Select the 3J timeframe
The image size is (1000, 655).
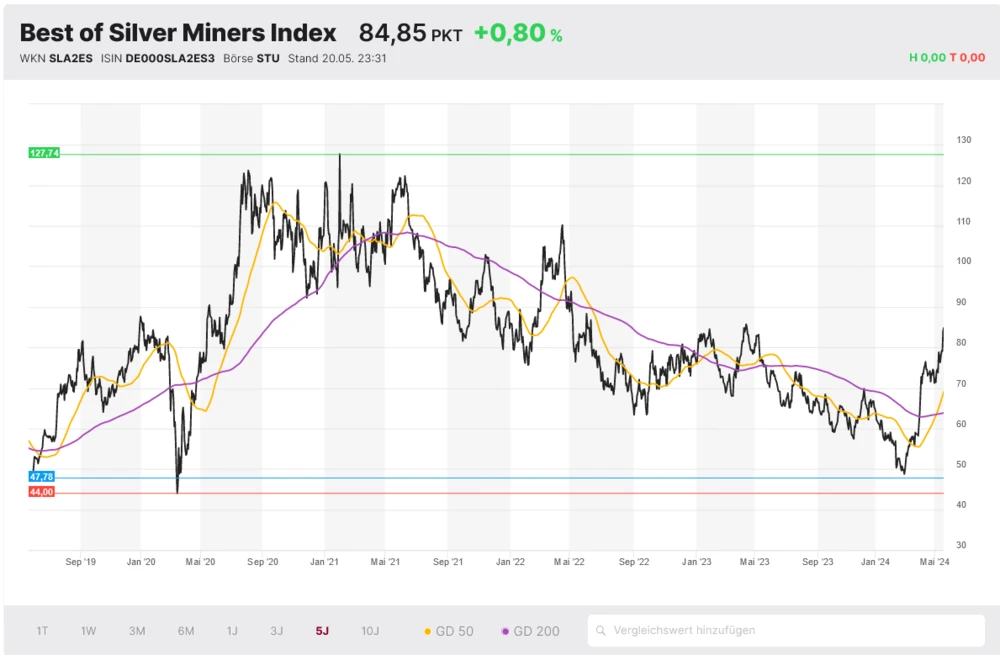[278, 630]
